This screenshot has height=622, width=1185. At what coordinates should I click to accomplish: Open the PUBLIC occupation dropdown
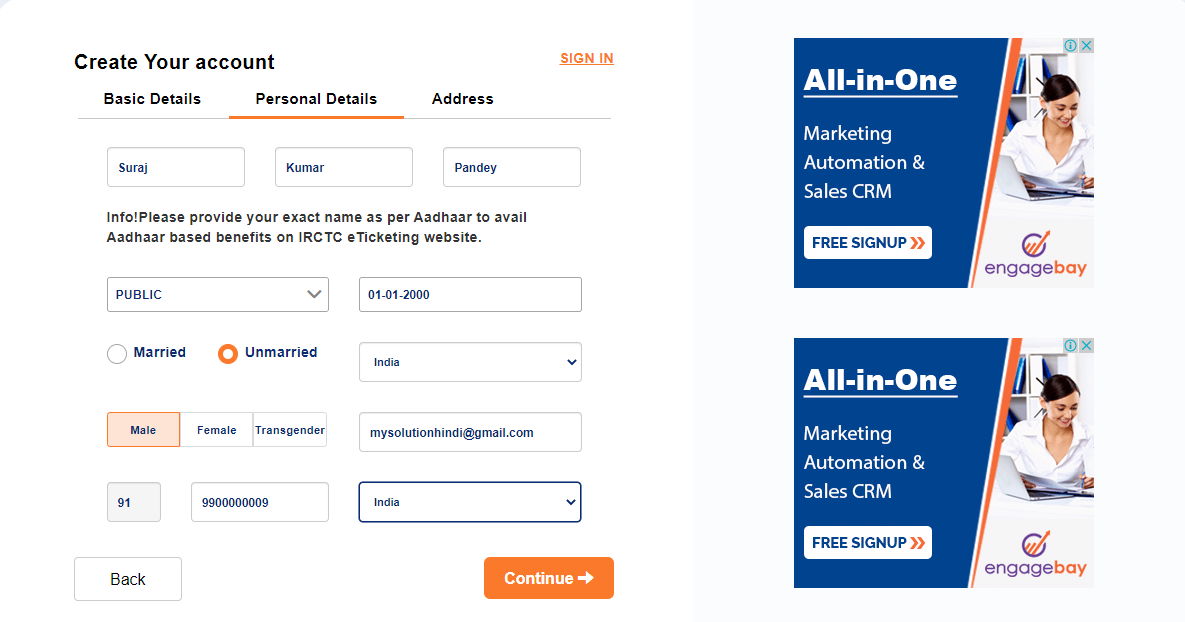click(218, 295)
